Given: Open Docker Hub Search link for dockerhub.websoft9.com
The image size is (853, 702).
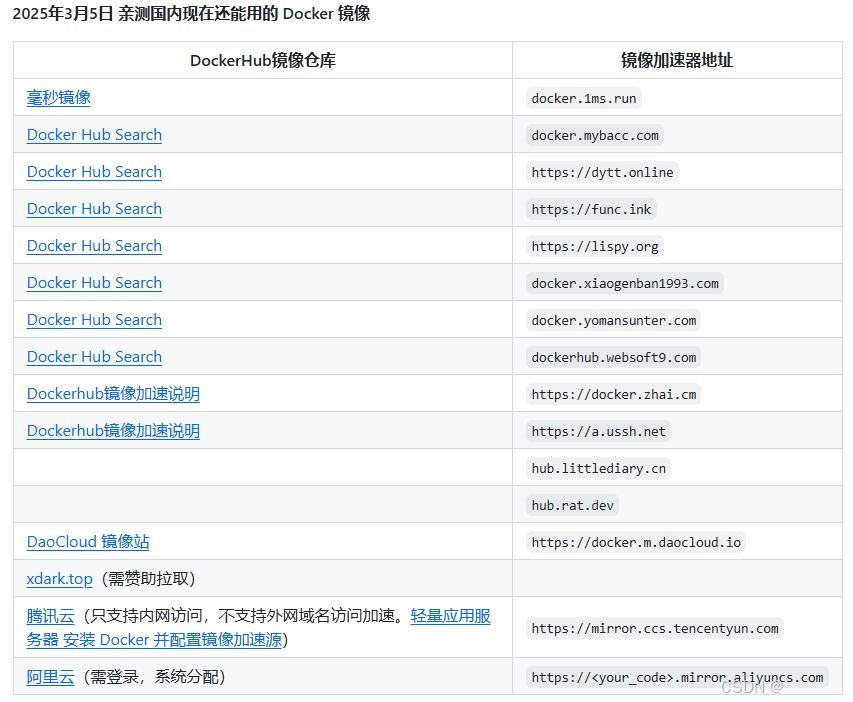Looking at the screenshot, I should click(94, 357).
